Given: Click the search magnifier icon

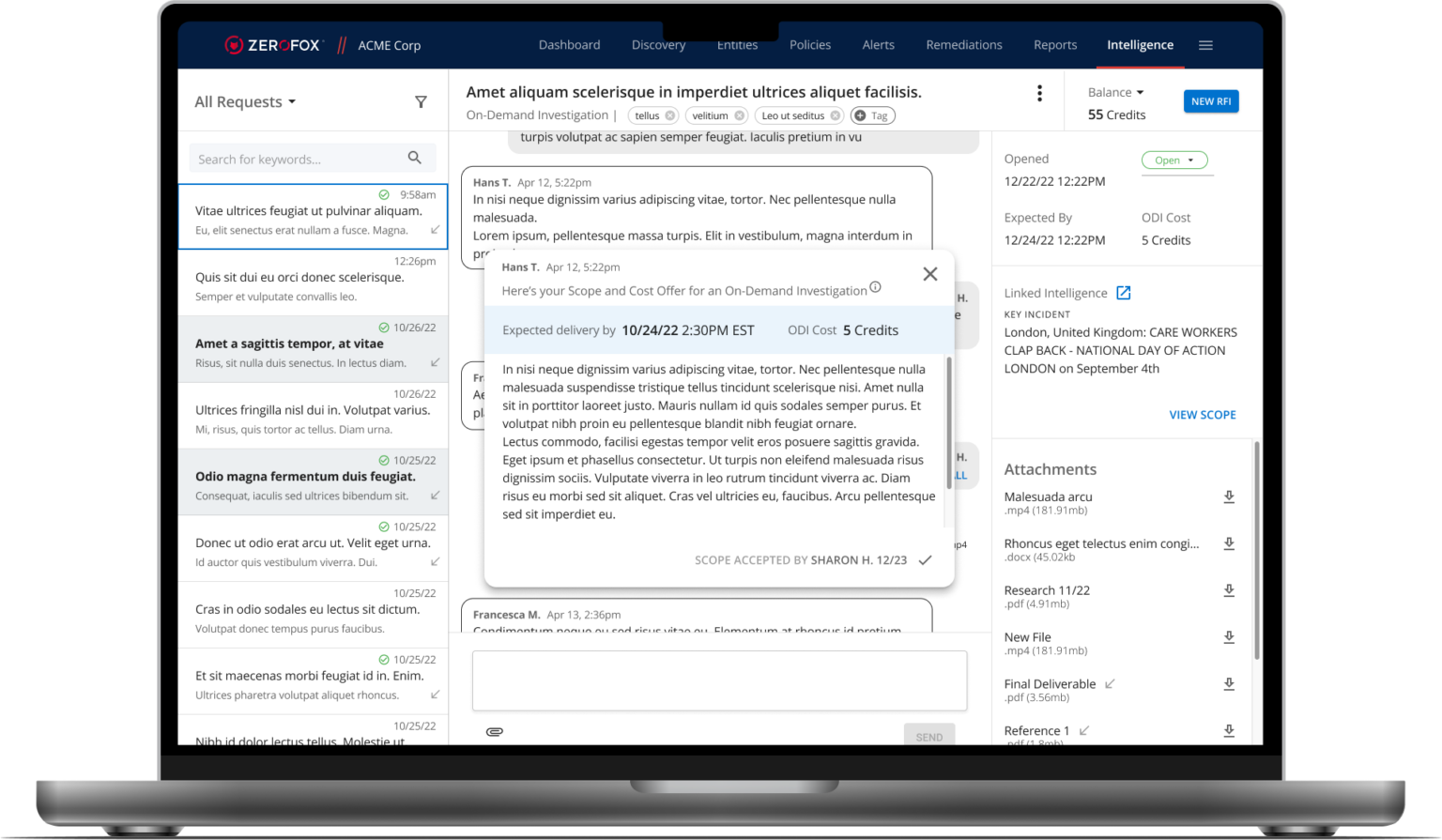Looking at the screenshot, I should pos(414,158).
